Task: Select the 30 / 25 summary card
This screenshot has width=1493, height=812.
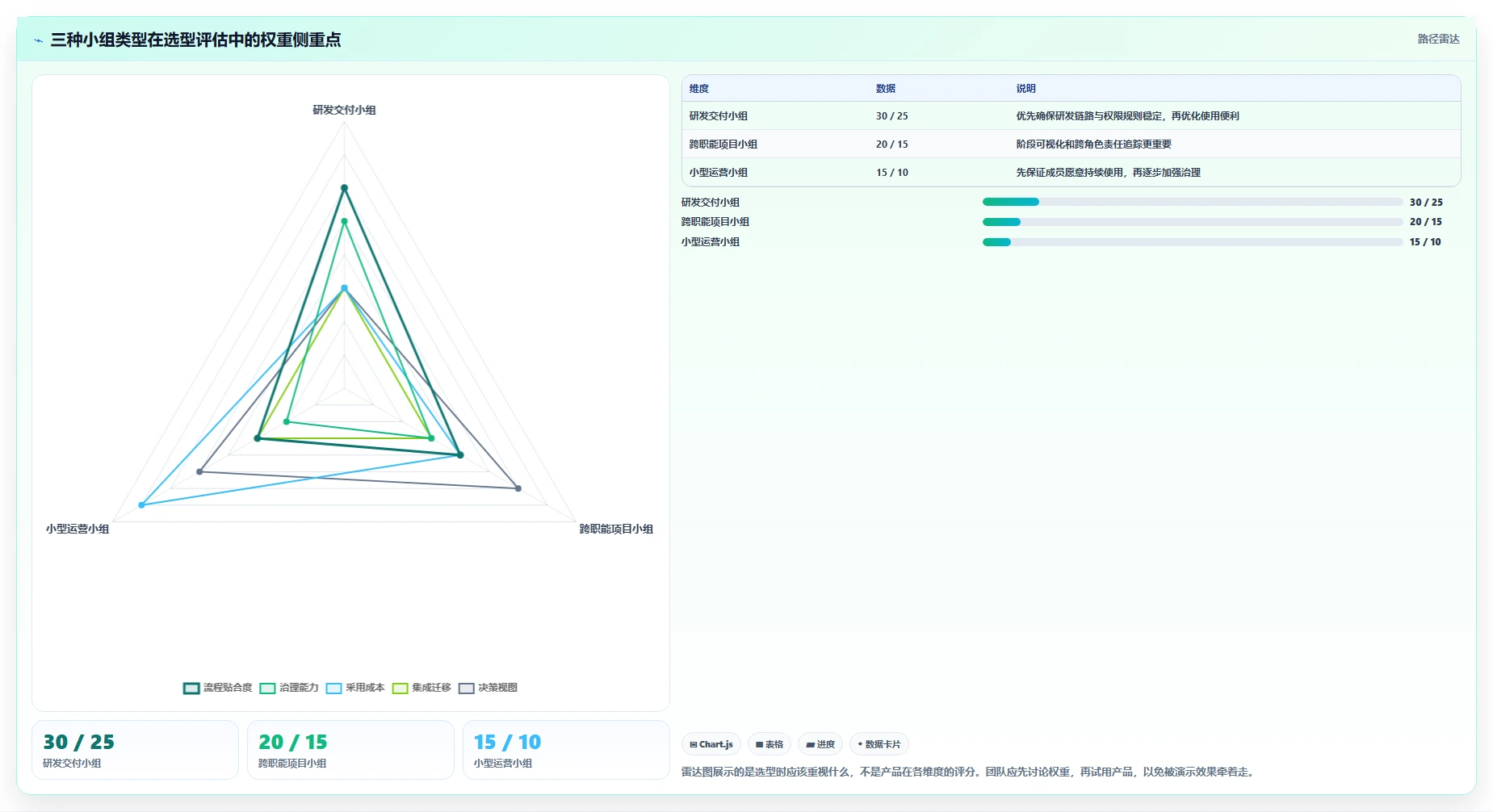Action: pos(135,750)
